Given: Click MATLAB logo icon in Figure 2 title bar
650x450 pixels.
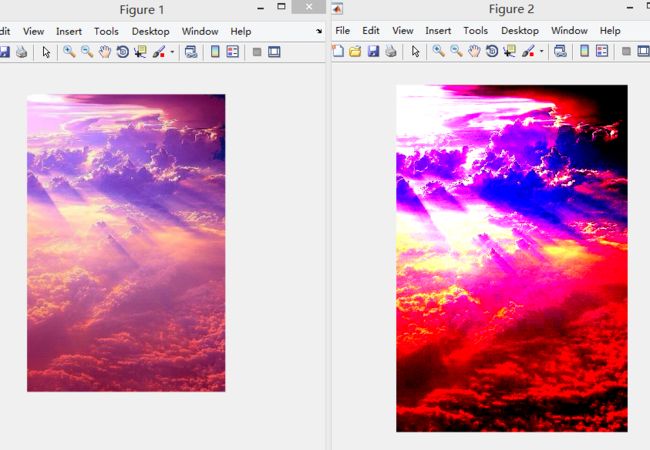Looking at the screenshot, I should tap(337, 8).
